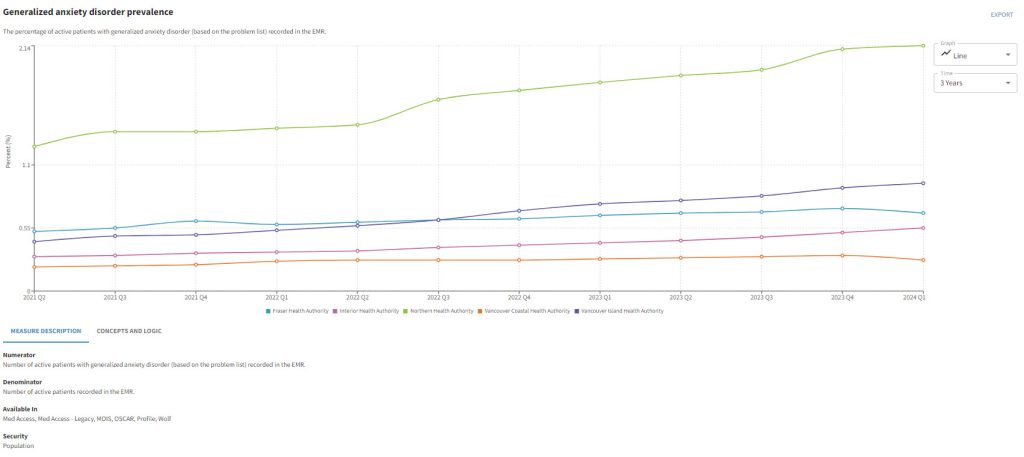The height and width of the screenshot is (457, 1024).
Task: Select the 3 Years time value
Action: tap(952, 83)
